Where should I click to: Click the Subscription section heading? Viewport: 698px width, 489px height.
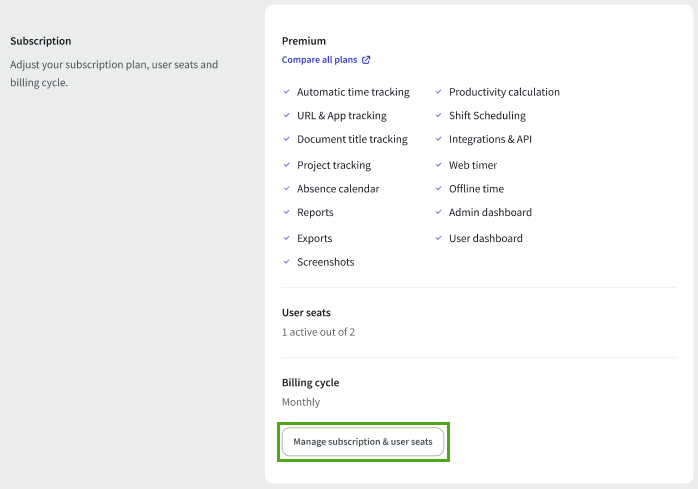(41, 41)
